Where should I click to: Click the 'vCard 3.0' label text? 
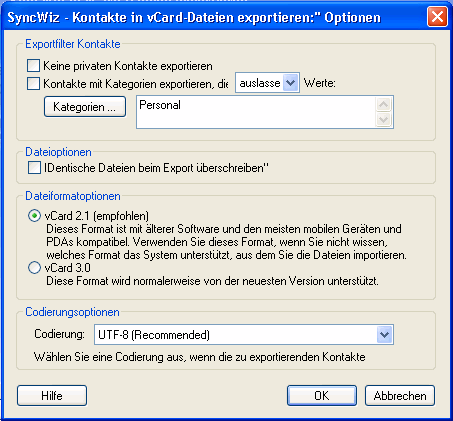(x=68, y=268)
